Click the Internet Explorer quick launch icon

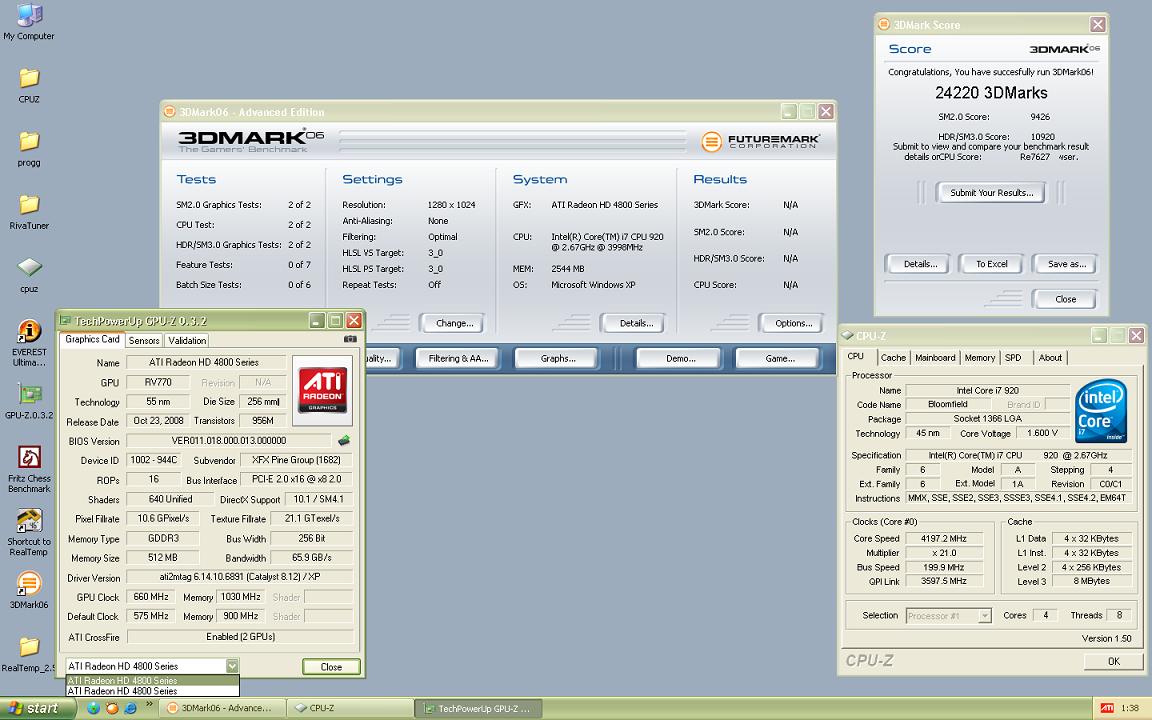tap(130, 708)
